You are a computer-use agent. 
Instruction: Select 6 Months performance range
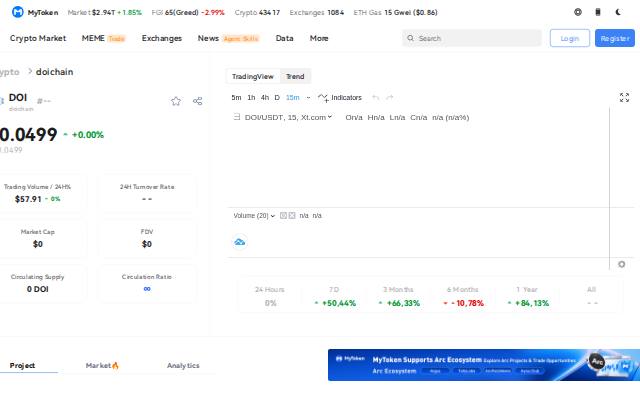click(x=462, y=296)
